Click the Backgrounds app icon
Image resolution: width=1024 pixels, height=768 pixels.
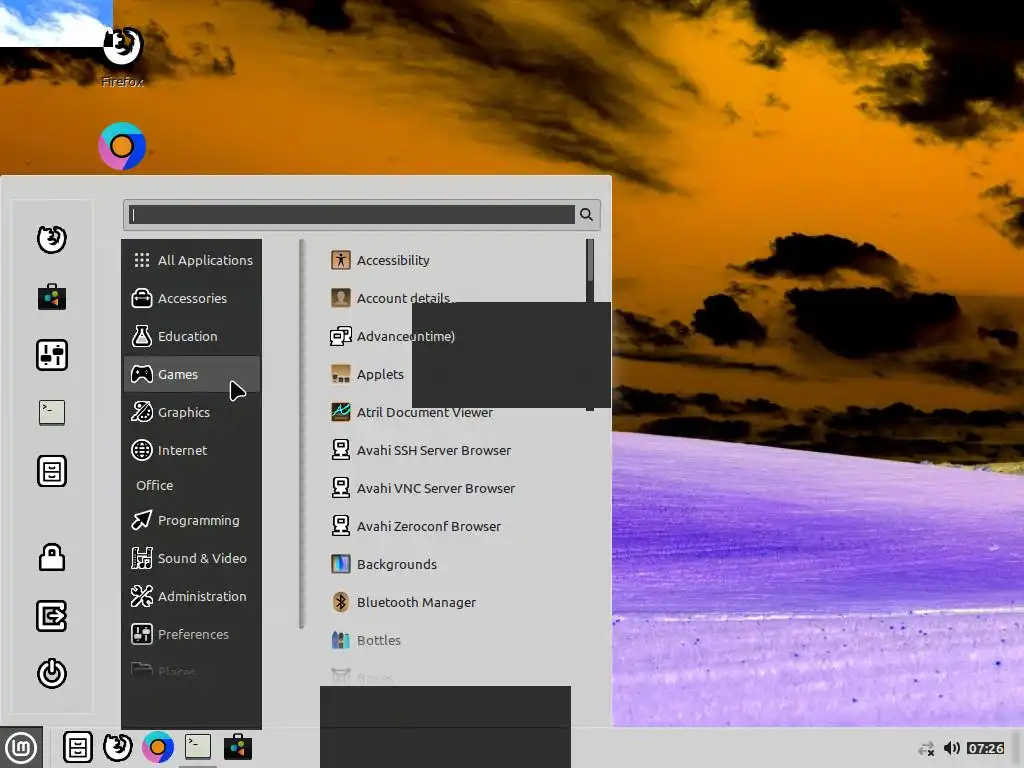pos(340,564)
